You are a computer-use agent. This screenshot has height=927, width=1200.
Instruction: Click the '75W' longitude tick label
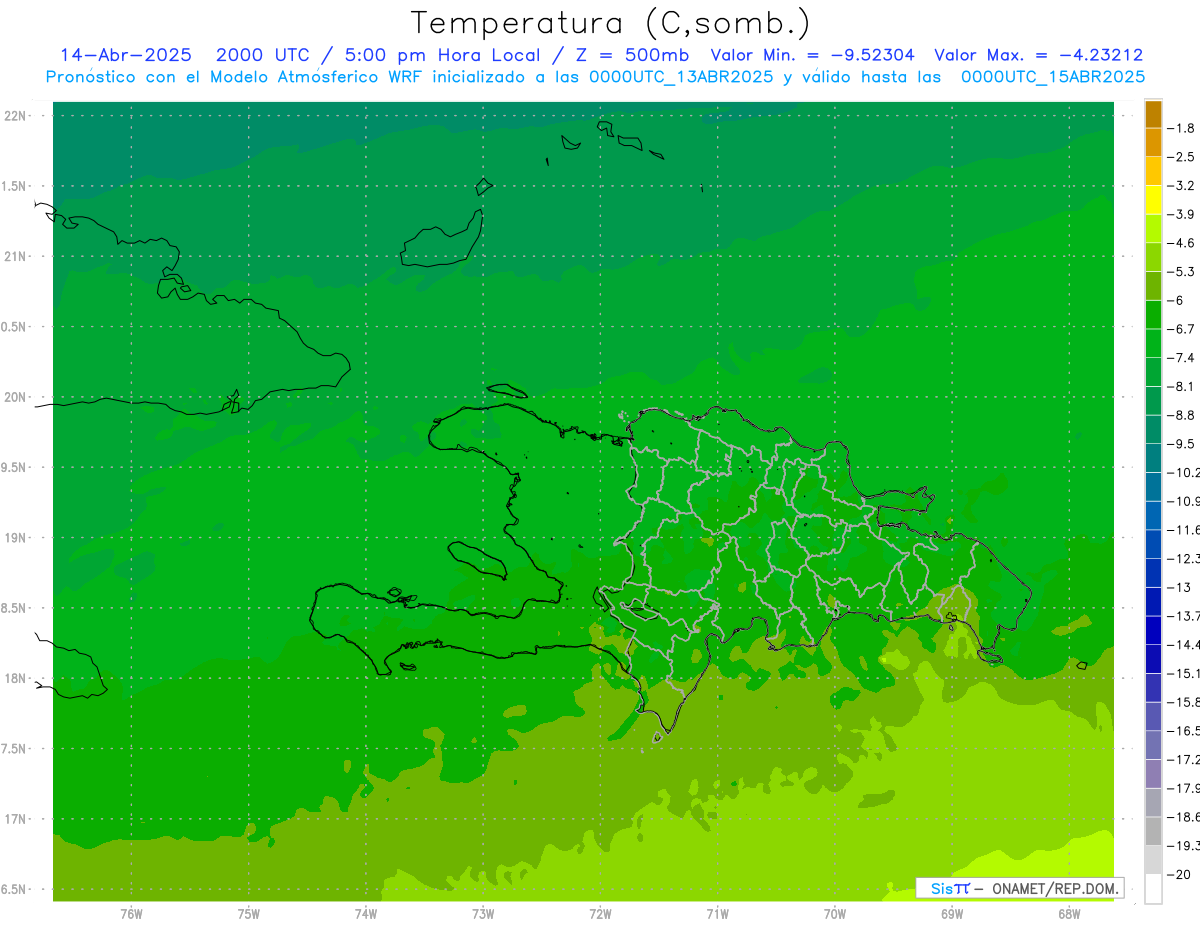(x=249, y=913)
